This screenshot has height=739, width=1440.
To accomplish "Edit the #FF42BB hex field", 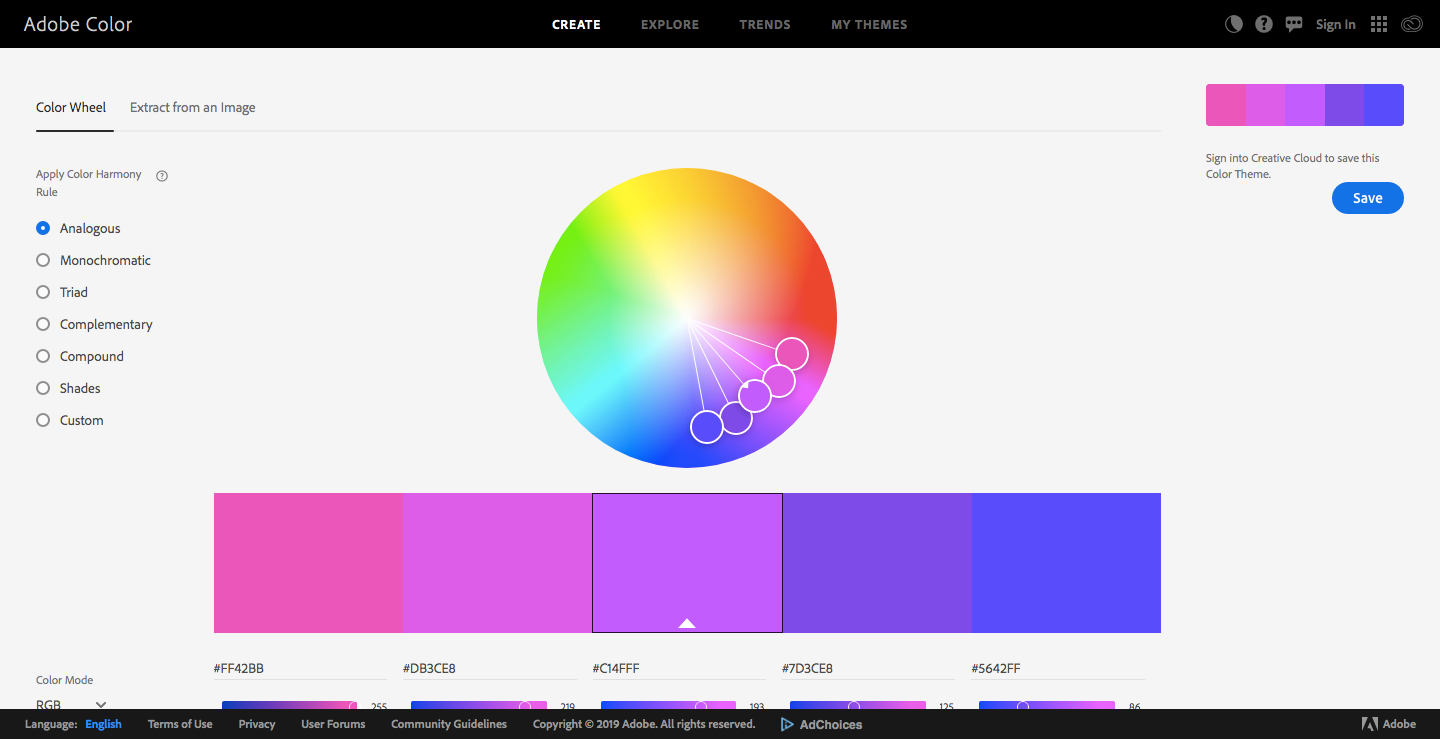I will [x=300, y=668].
